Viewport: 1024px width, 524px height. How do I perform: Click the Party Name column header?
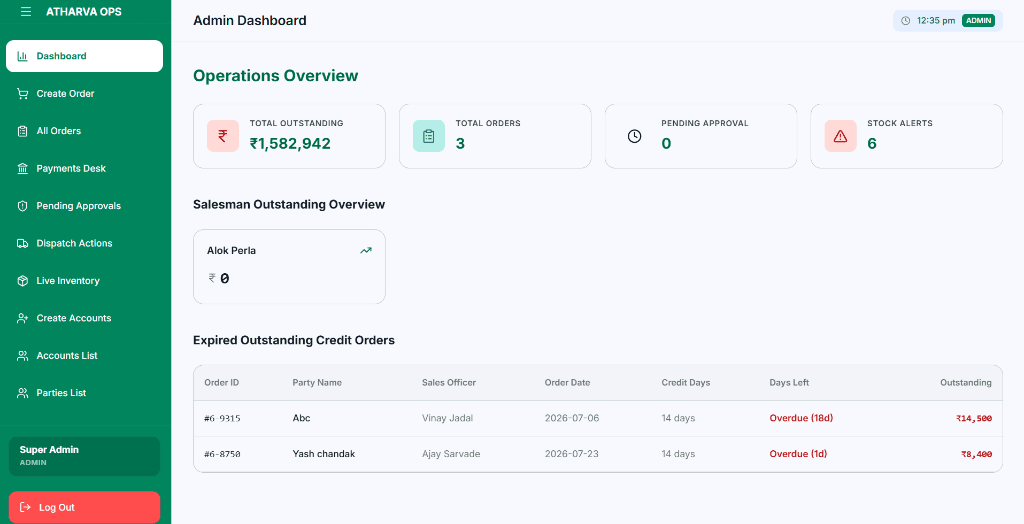click(317, 382)
